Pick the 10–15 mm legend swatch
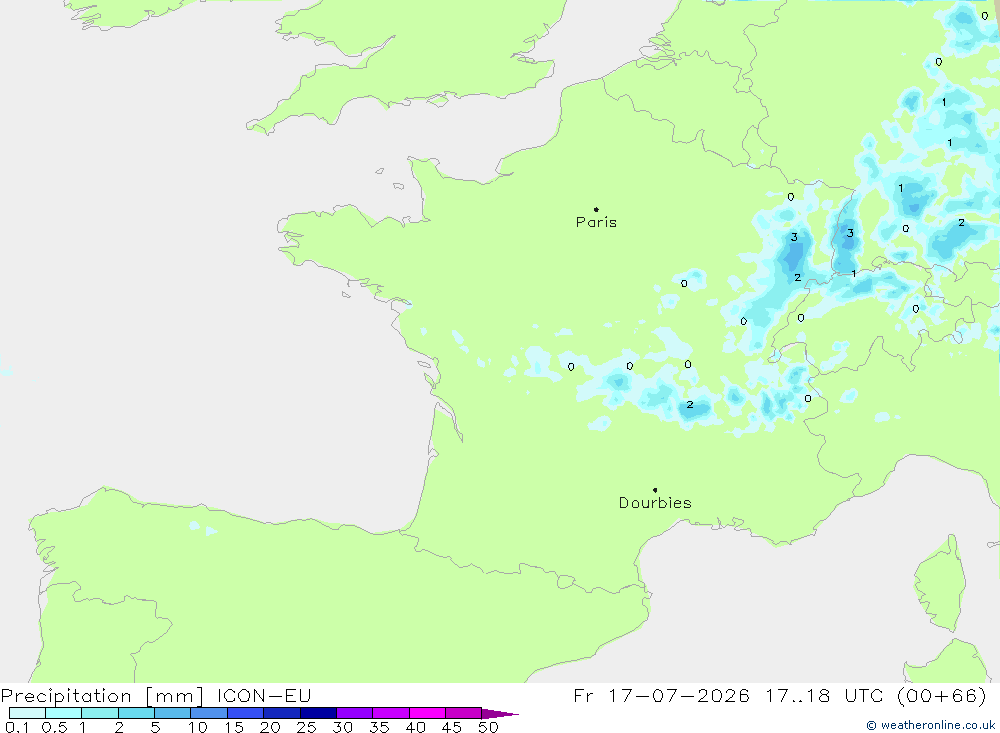The image size is (1000, 733). click(209, 713)
